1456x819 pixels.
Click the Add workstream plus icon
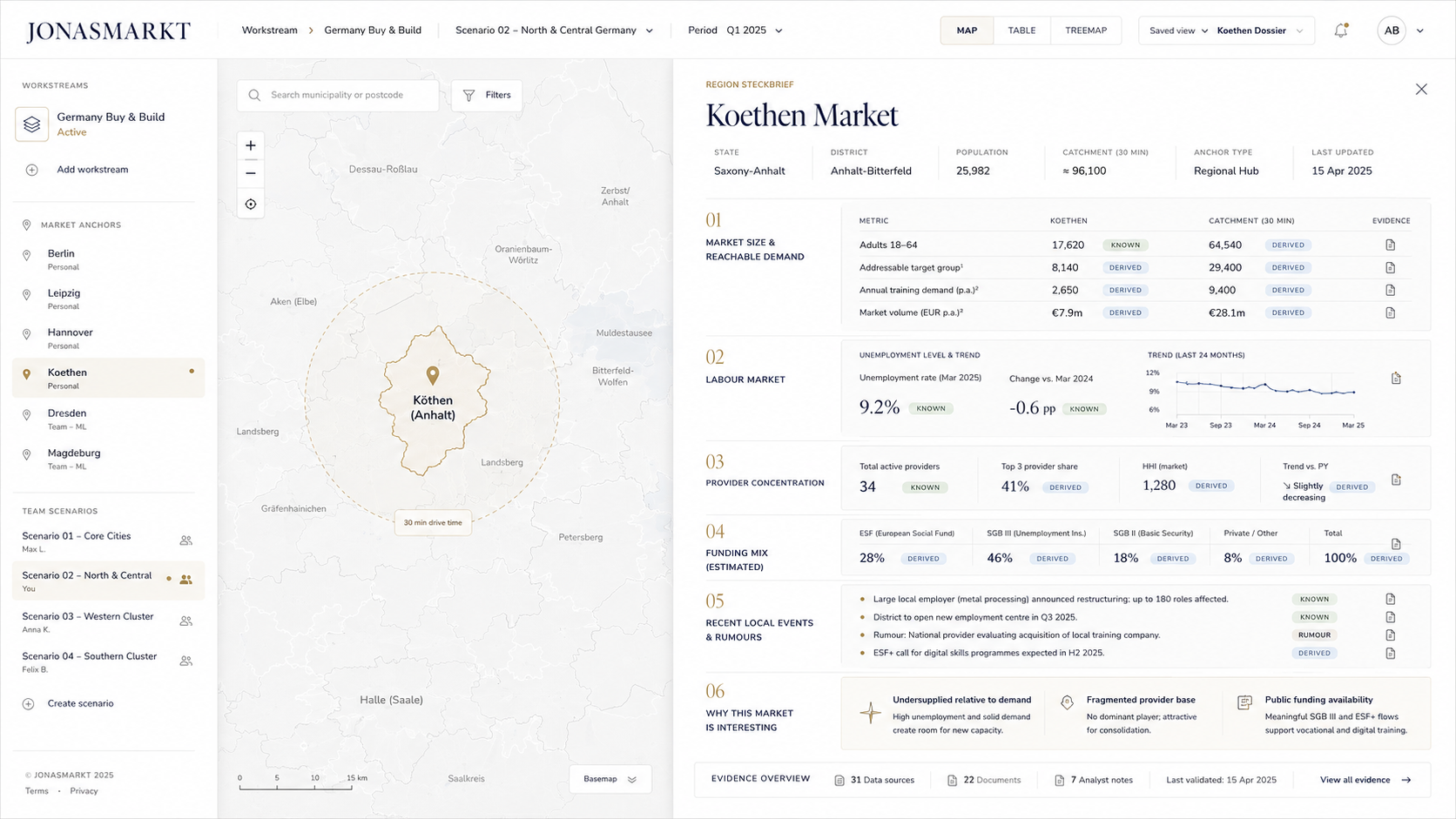[x=31, y=170]
